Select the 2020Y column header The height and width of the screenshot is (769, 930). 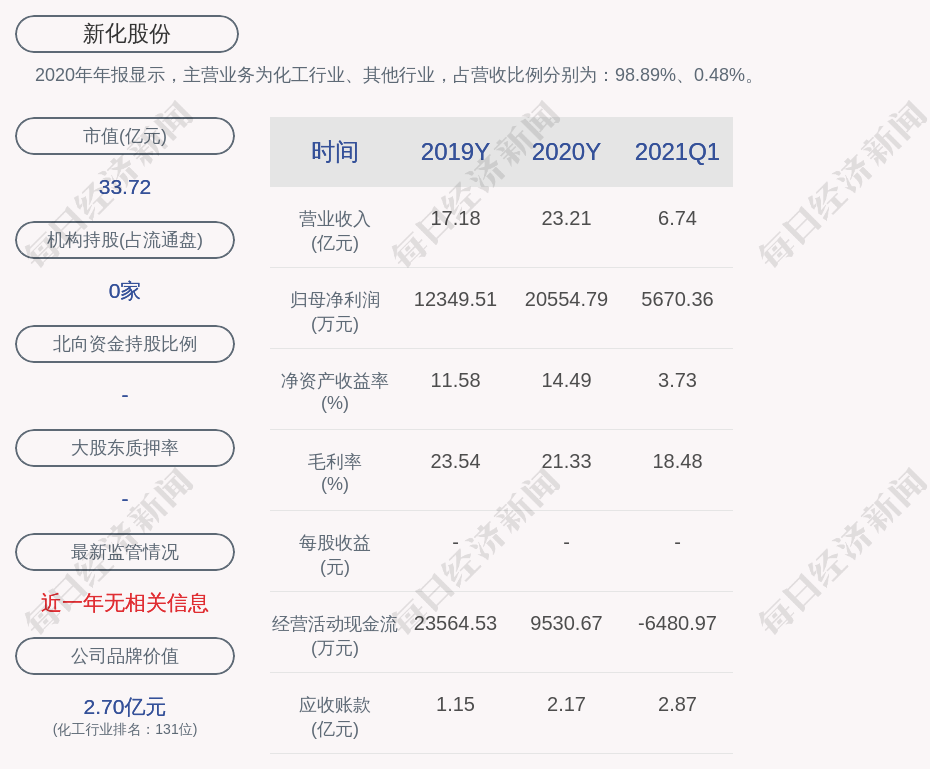[x=566, y=151]
